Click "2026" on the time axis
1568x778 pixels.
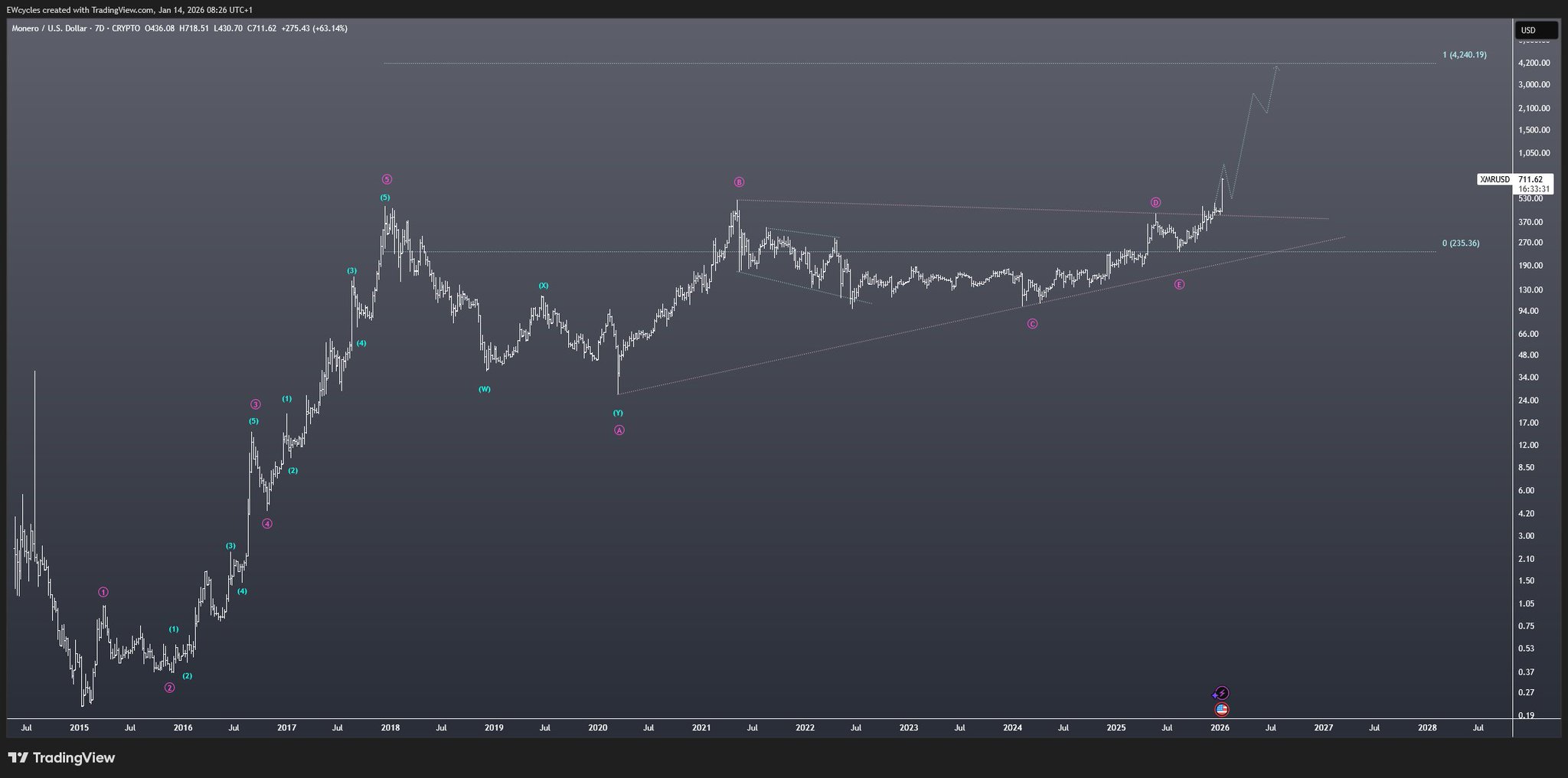click(1220, 728)
